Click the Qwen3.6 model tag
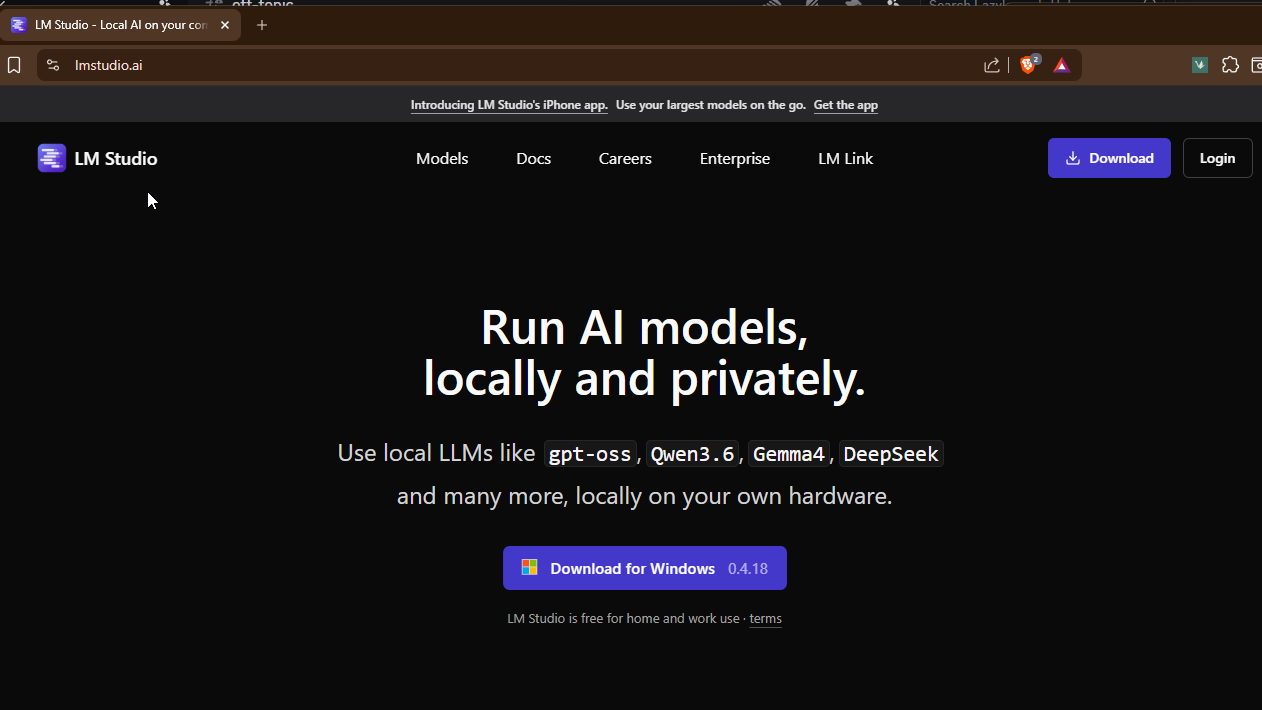Image resolution: width=1262 pixels, height=710 pixels. (692, 454)
